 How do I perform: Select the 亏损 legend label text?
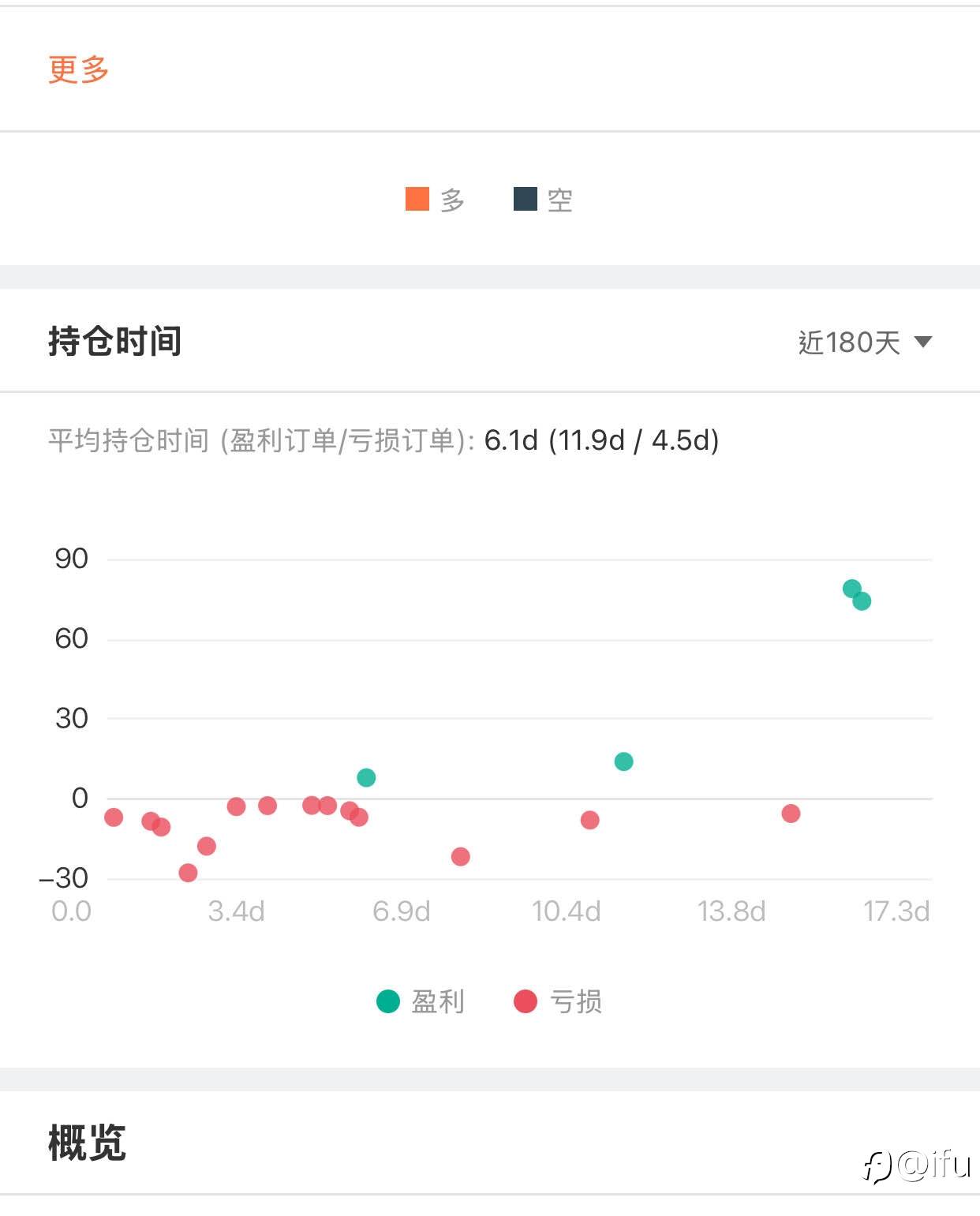point(576,1001)
